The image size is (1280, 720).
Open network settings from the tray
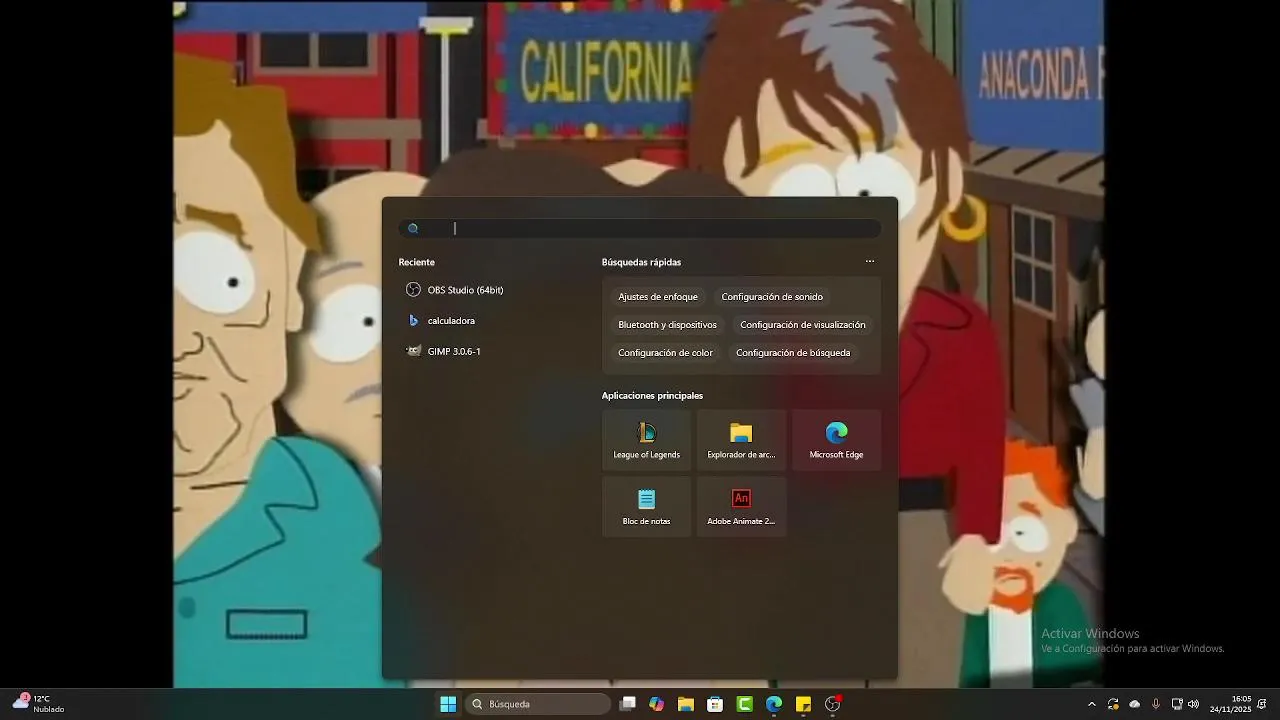click(1177, 704)
